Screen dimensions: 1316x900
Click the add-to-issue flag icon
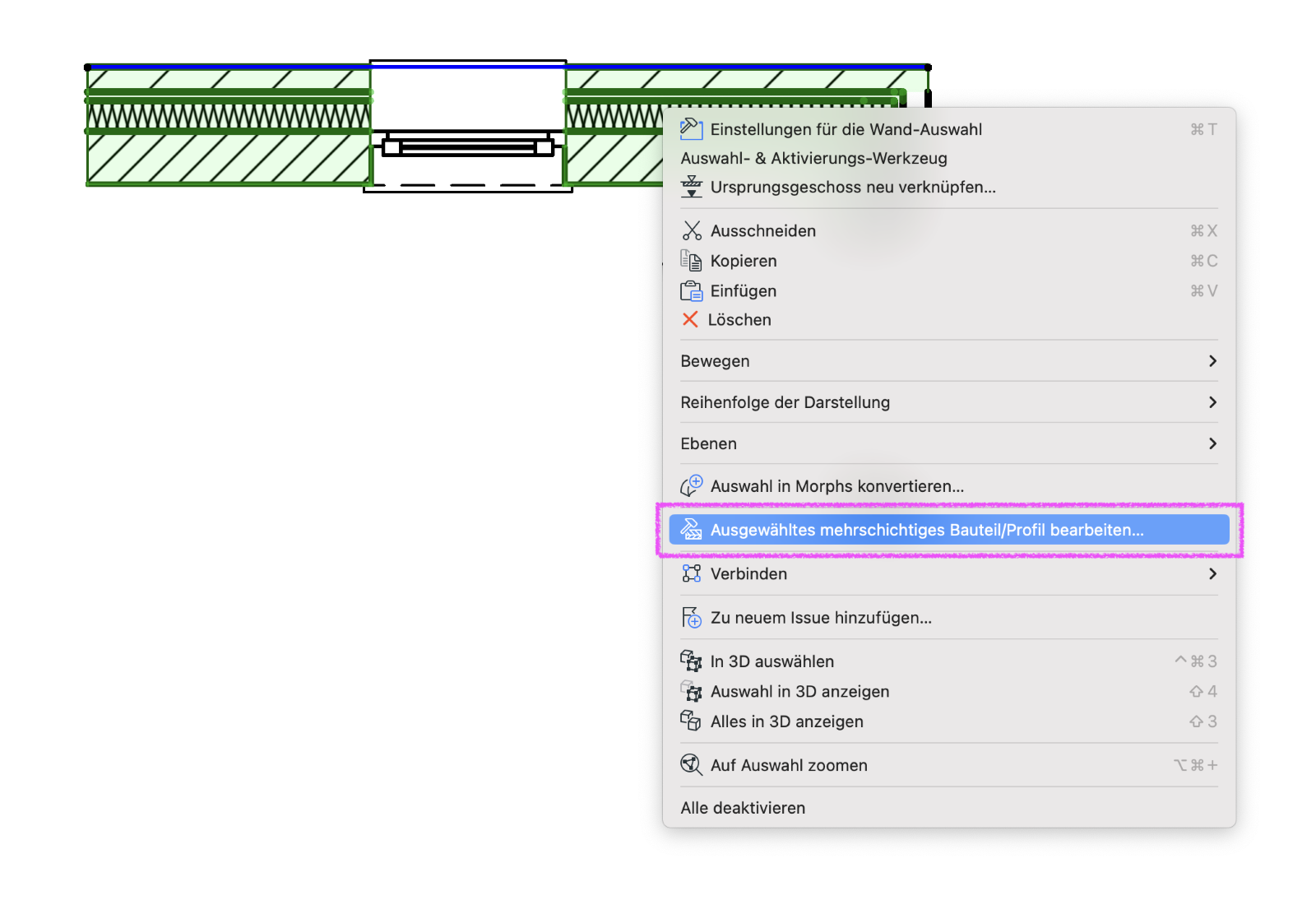tap(692, 617)
